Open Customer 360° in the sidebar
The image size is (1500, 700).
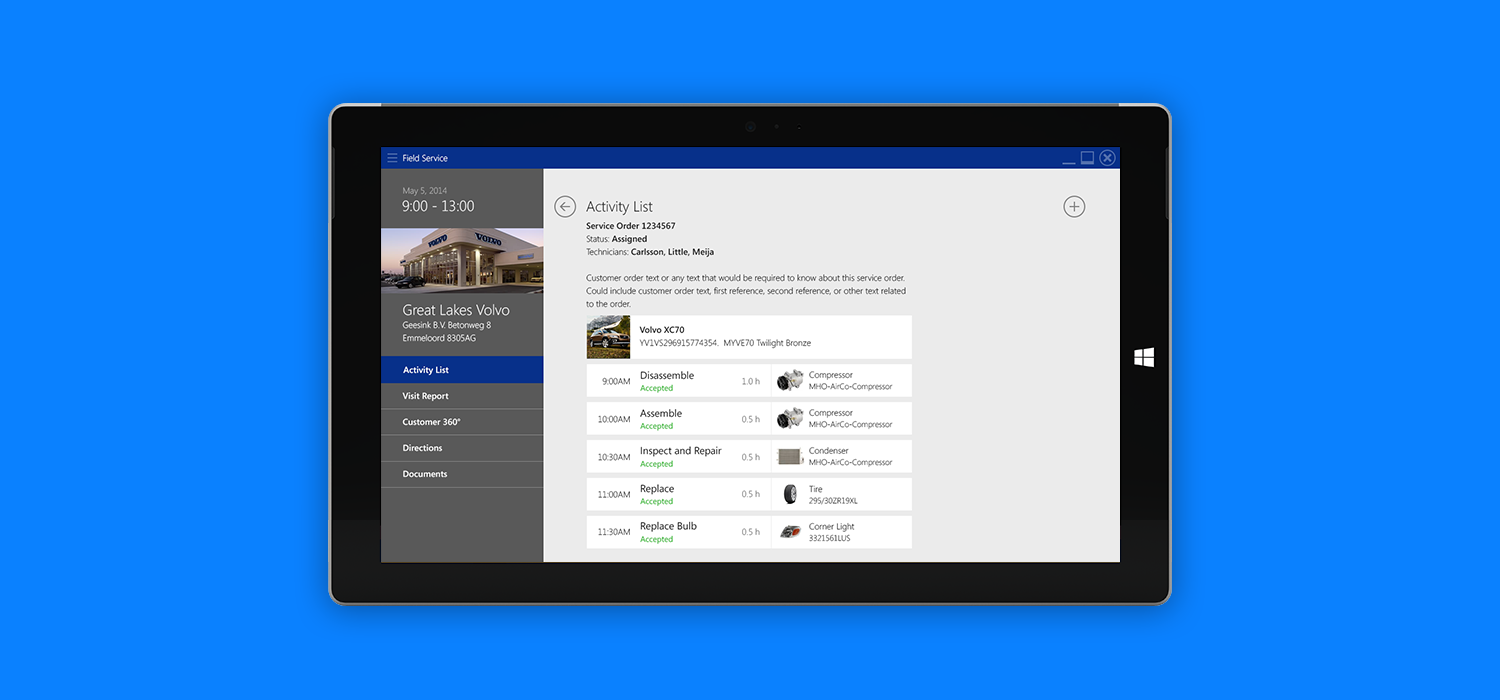[x=462, y=422]
